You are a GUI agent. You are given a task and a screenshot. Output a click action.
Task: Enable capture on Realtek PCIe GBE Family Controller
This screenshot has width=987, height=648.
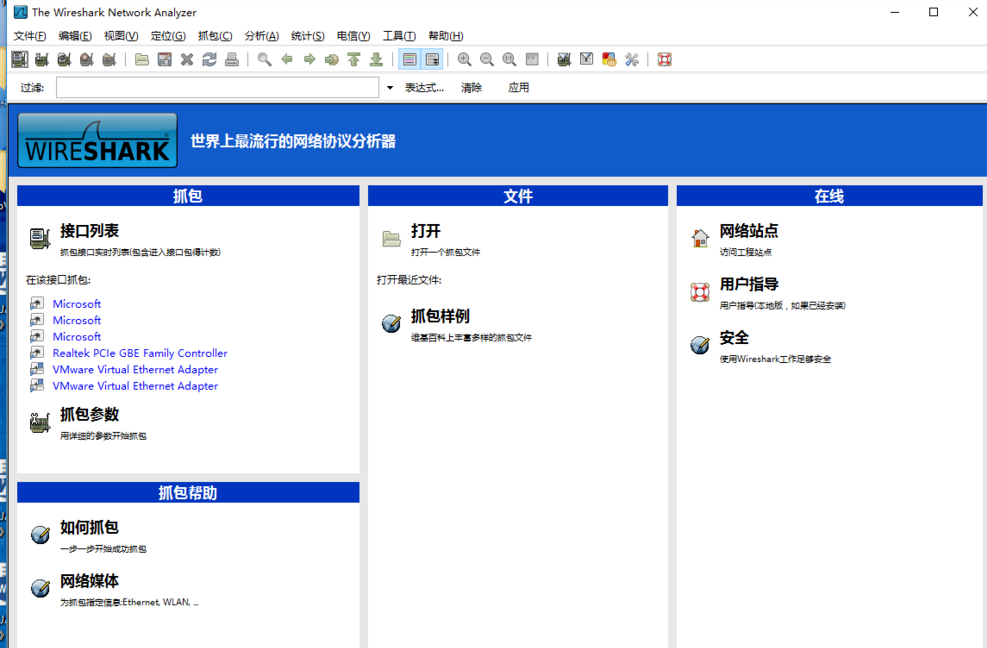[x=139, y=353]
